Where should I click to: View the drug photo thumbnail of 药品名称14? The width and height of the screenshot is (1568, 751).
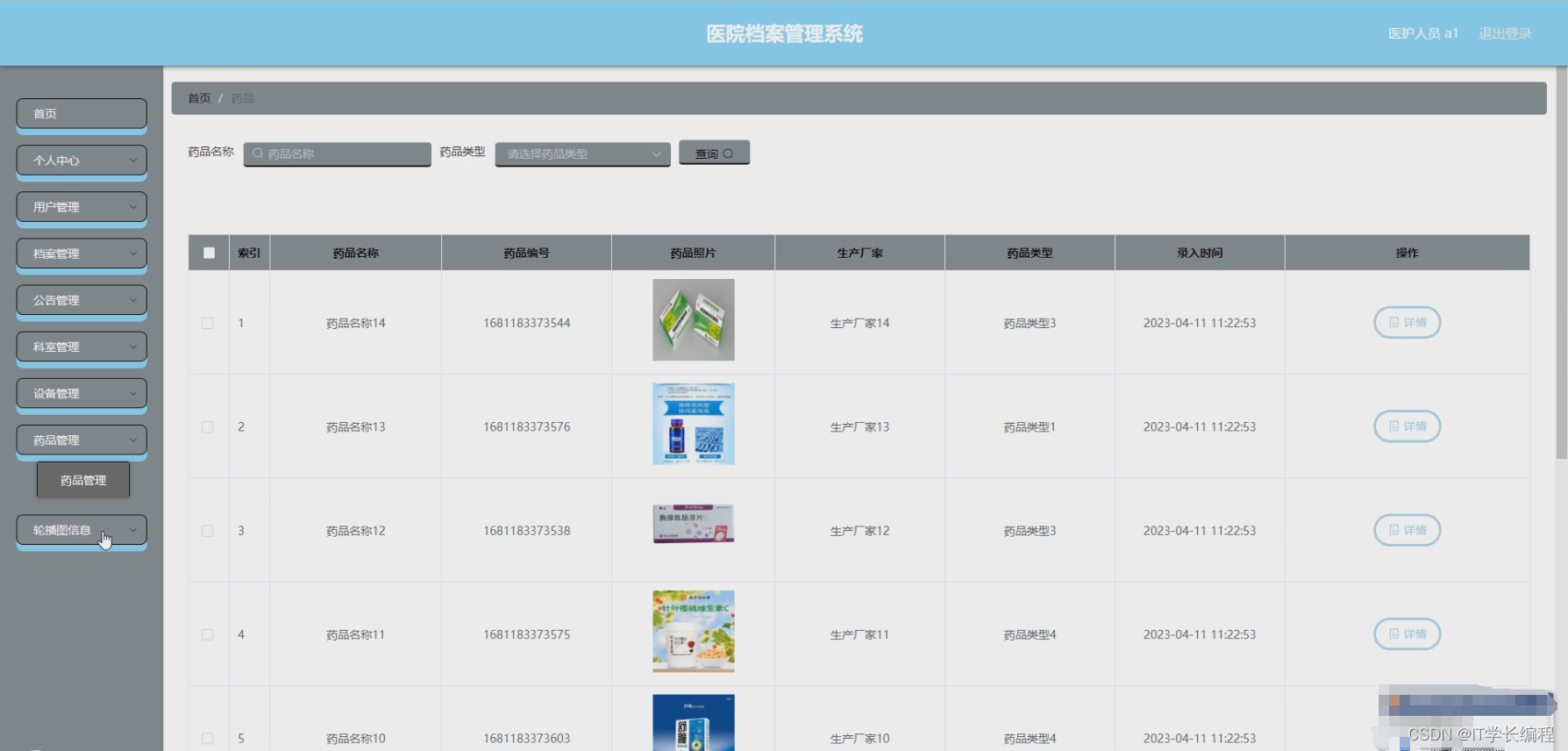pos(694,320)
